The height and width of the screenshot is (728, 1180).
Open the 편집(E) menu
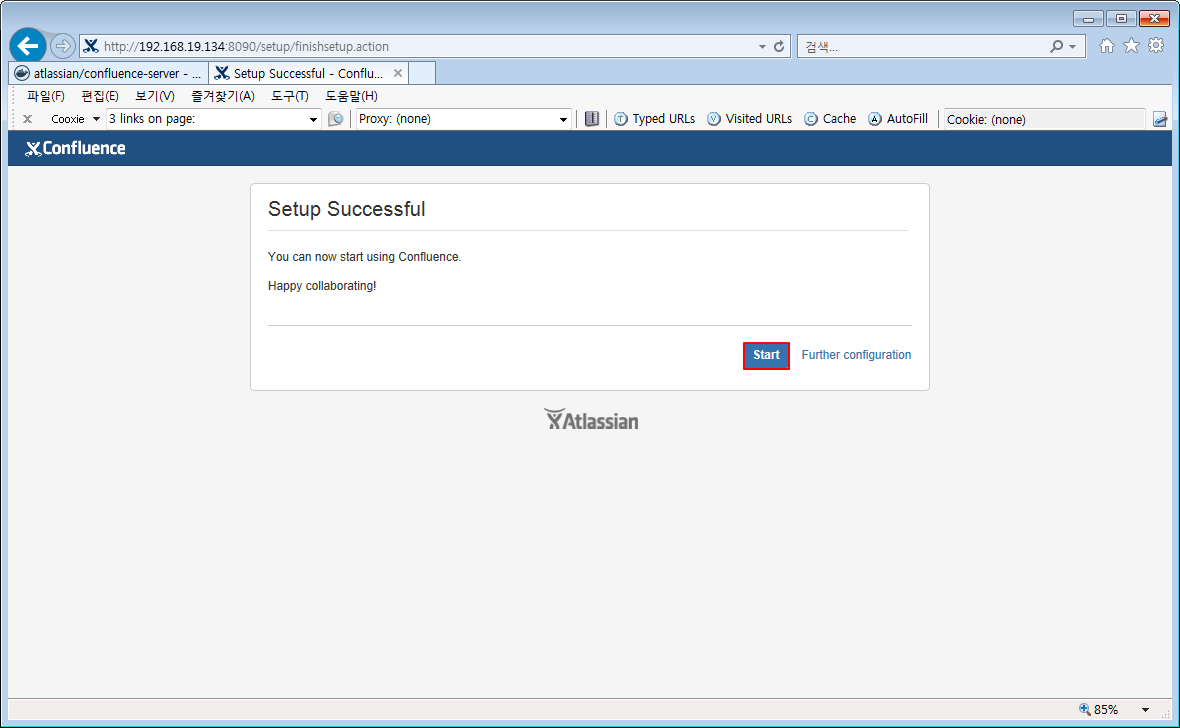pos(99,96)
